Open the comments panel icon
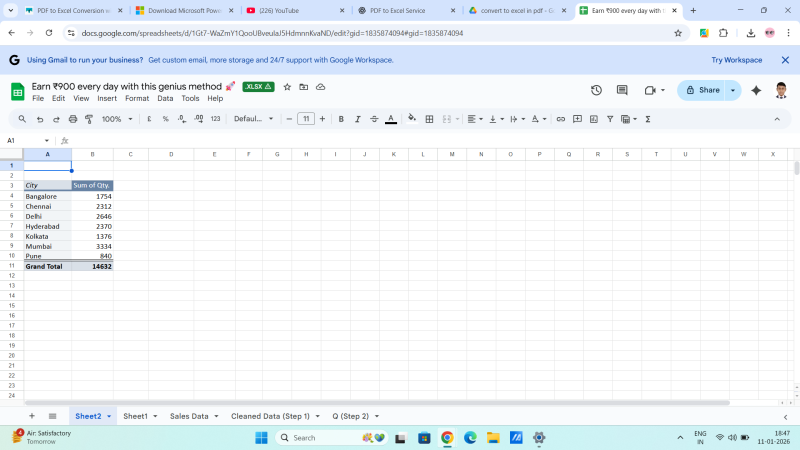 pos(622,90)
